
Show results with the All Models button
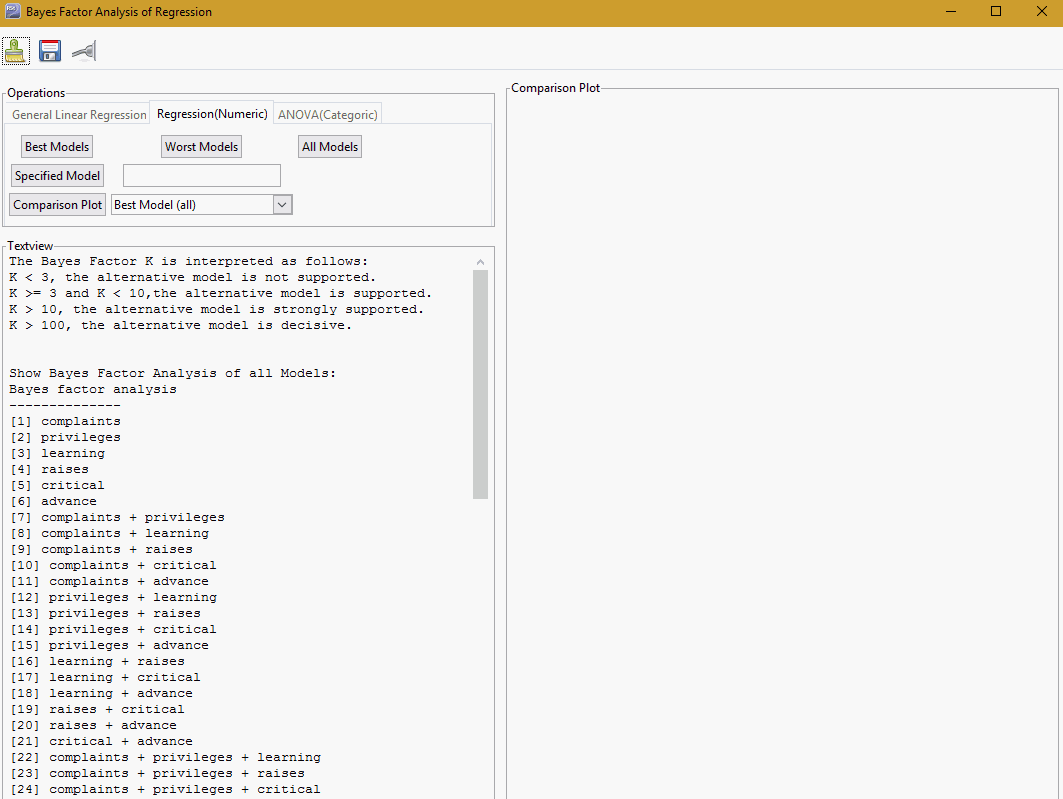(x=330, y=146)
